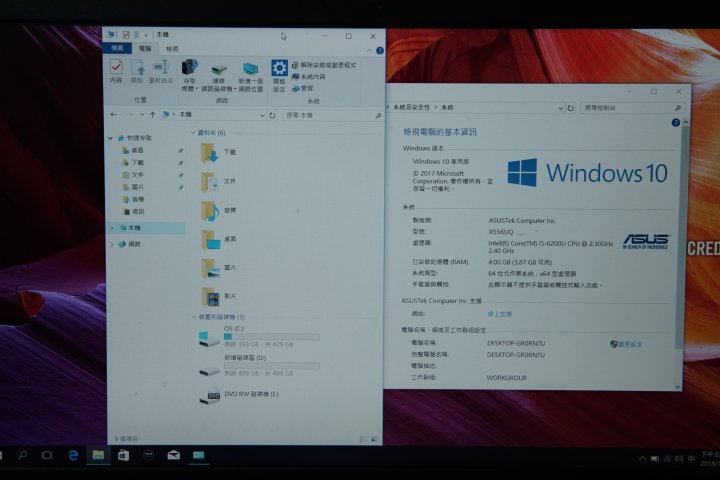Click the Task View taskbar icon

pyautogui.click(x=47, y=455)
